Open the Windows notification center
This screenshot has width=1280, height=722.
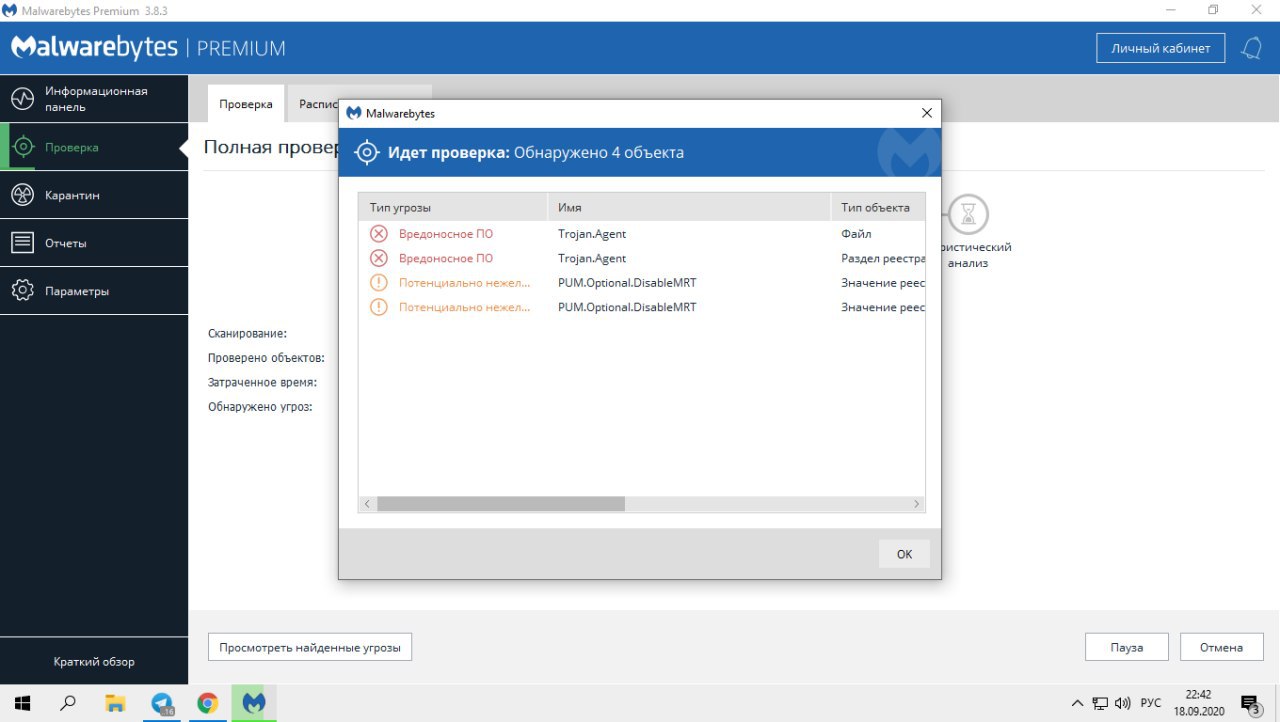click(1250, 703)
